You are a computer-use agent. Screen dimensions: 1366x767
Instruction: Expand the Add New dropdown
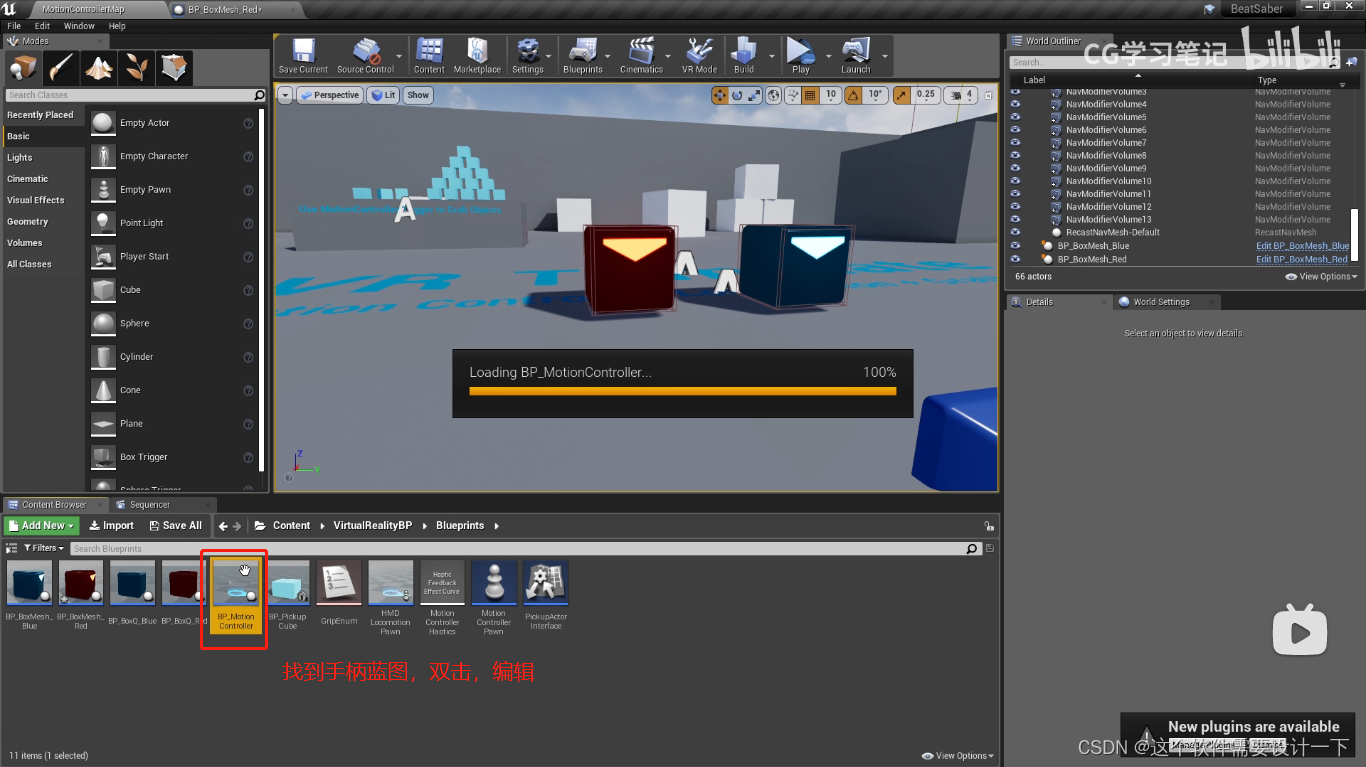coord(41,525)
